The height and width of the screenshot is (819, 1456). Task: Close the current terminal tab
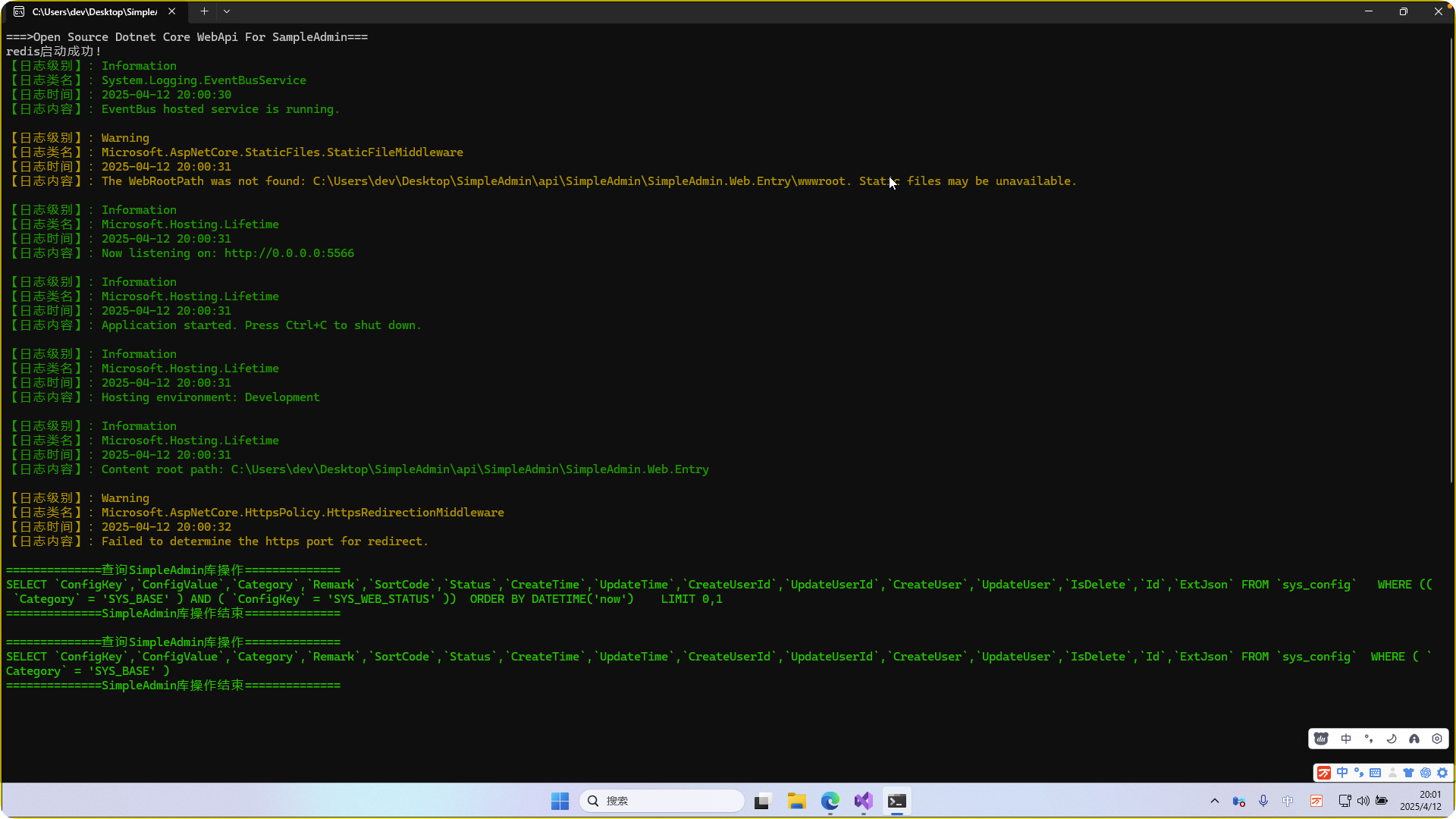172,11
